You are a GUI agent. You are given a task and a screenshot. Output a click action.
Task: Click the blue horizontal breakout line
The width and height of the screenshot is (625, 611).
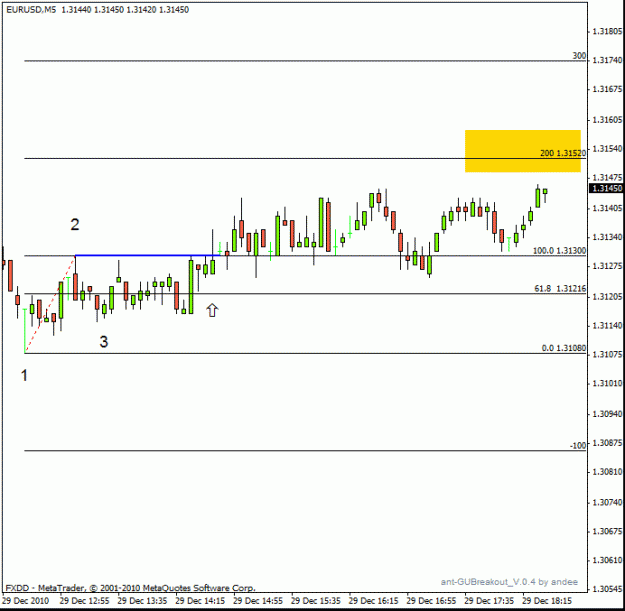click(x=147, y=255)
